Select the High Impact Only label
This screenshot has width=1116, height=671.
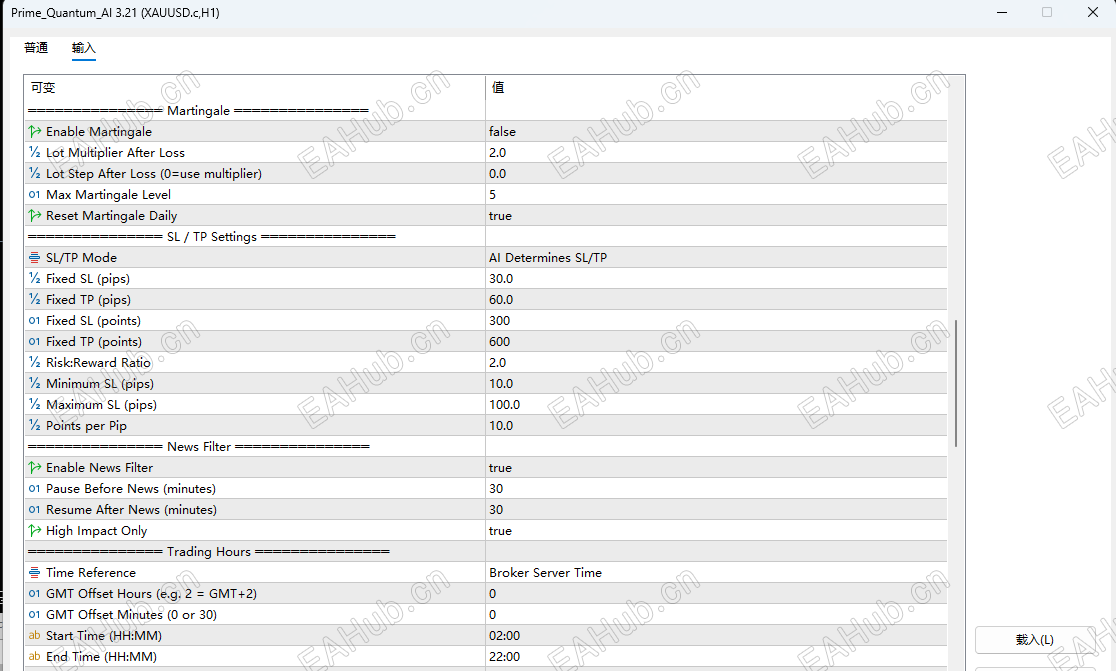coord(97,531)
